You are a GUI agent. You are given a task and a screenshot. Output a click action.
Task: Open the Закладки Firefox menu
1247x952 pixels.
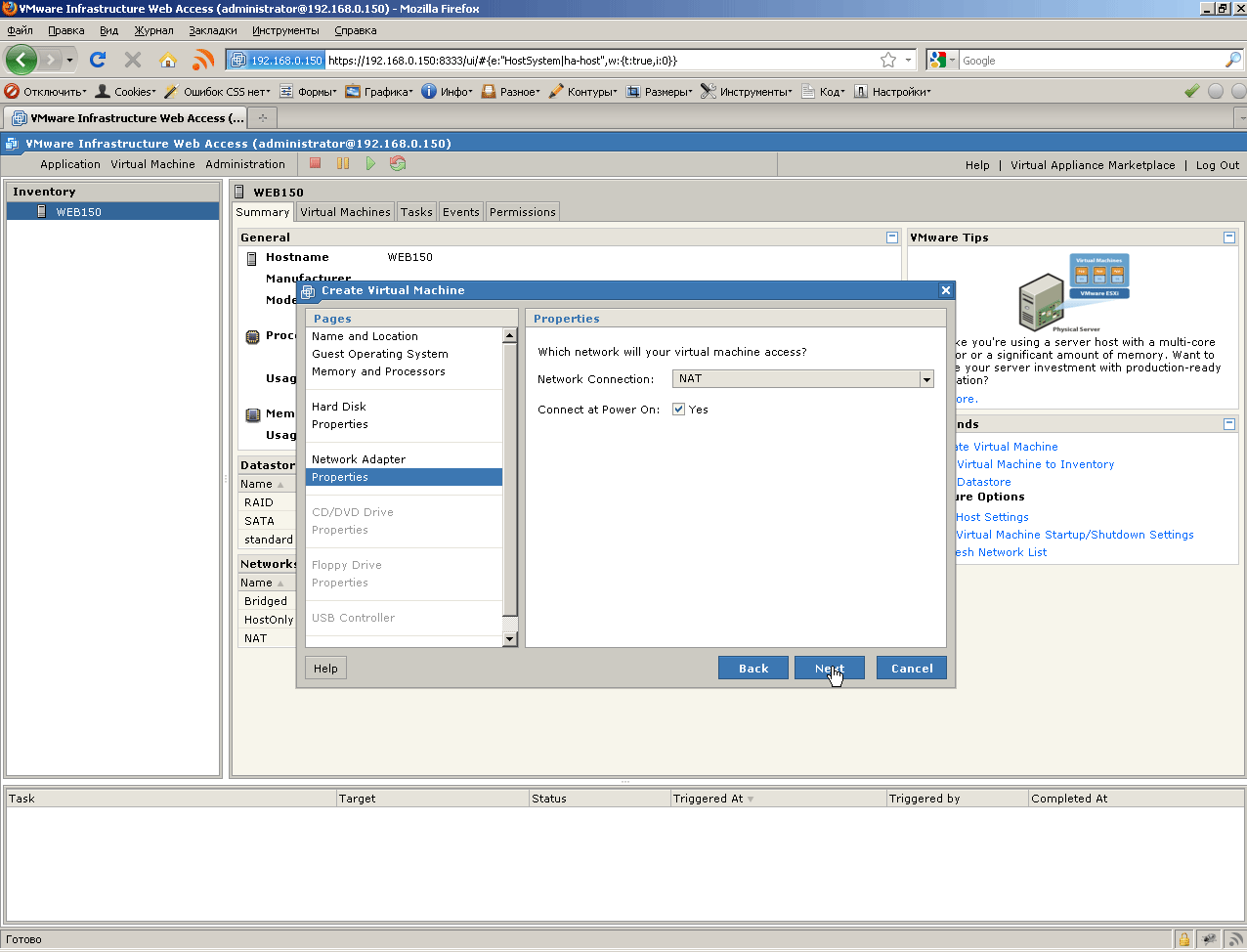213,30
